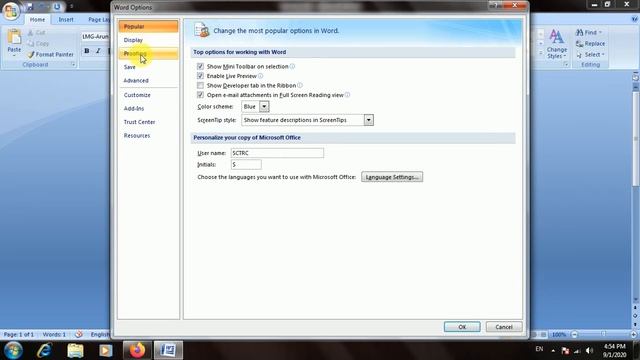Select Add-Ins category in Word Options
This screenshot has width=640, height=360.
pyautogui.click(x=149, y=109)
